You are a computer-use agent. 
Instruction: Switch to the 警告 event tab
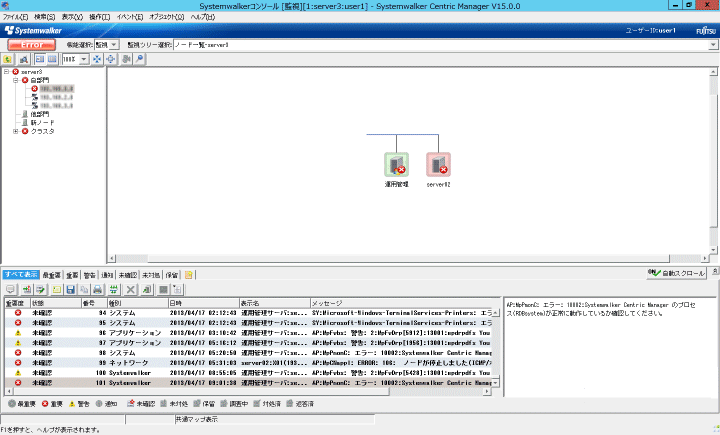90,275
